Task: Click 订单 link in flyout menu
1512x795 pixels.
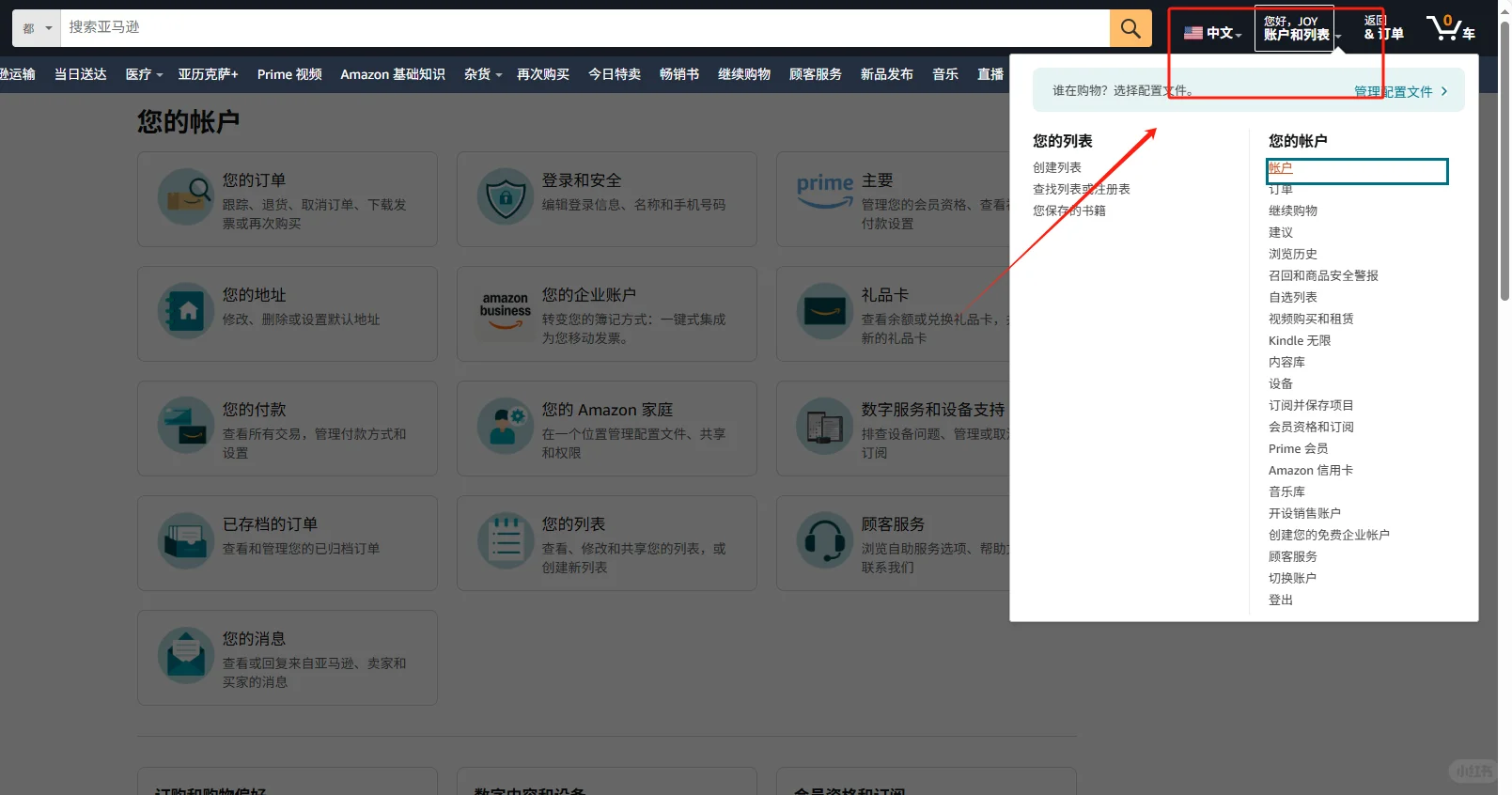Action: pos(1281,190)
